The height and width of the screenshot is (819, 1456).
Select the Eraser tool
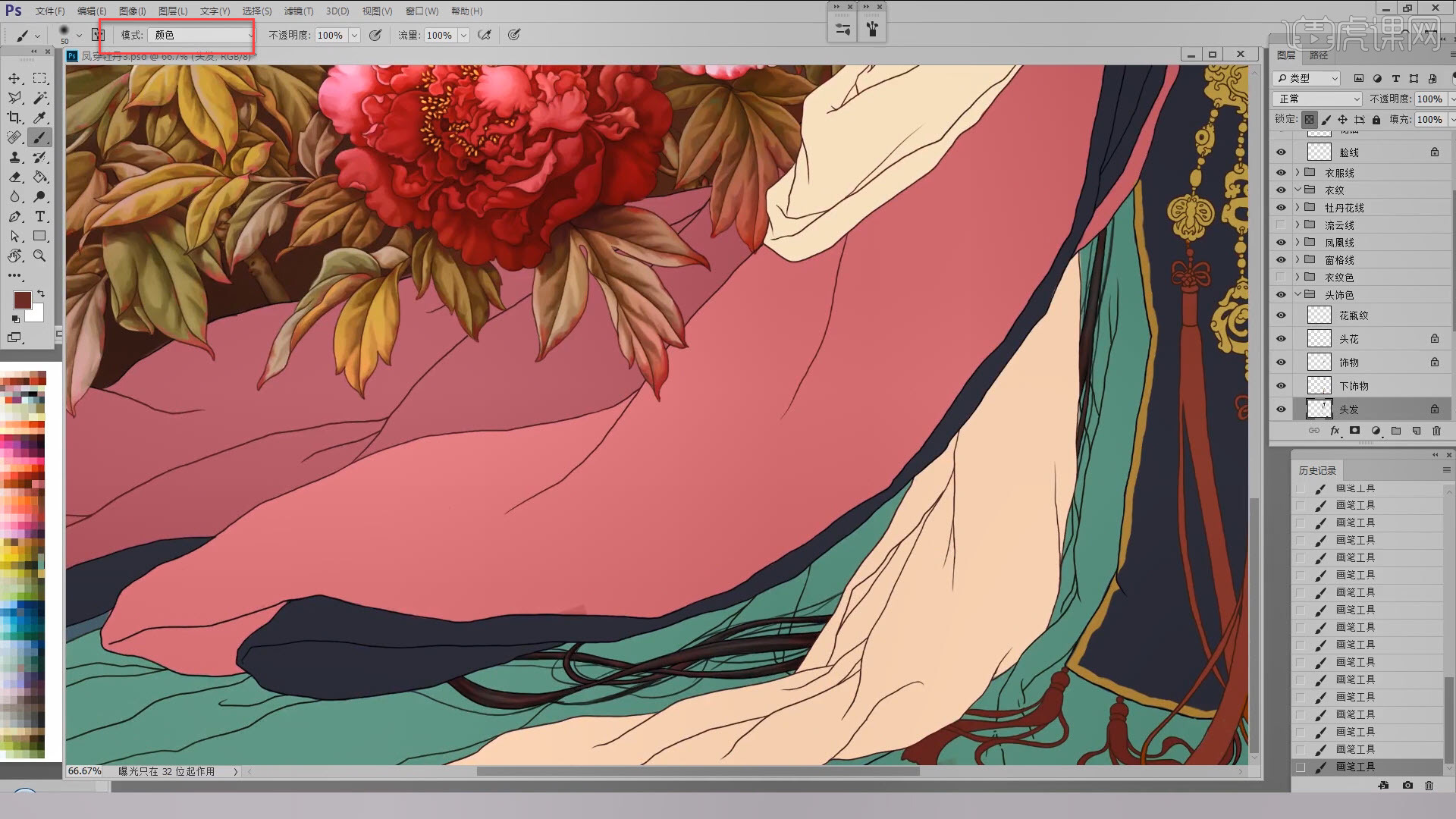click(x=14, y=177)
